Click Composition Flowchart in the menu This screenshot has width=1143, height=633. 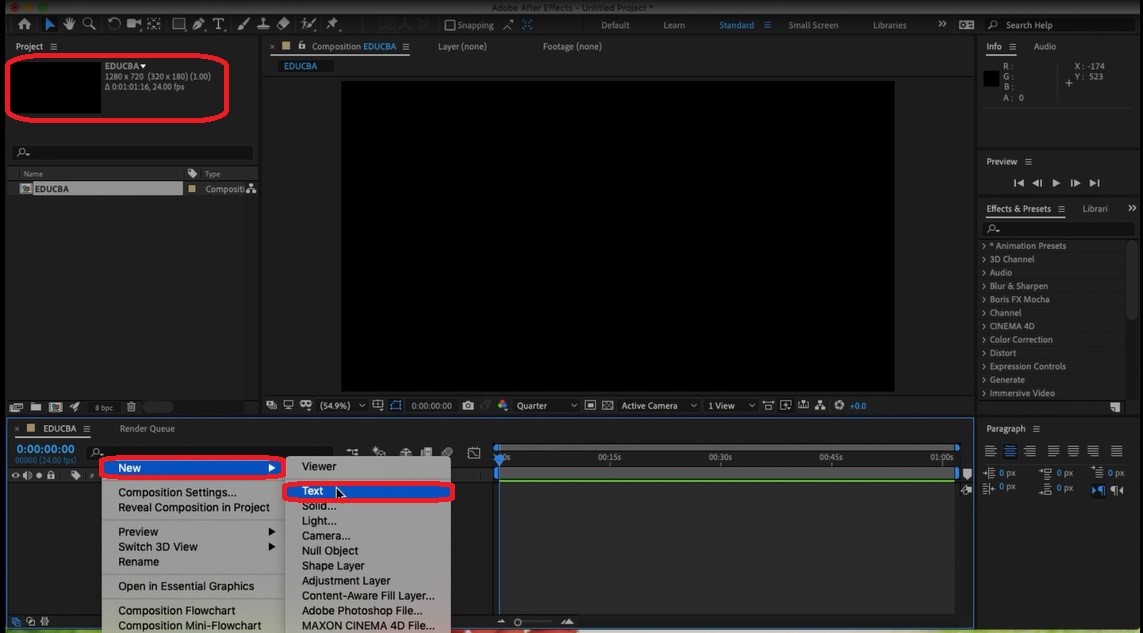176,610
